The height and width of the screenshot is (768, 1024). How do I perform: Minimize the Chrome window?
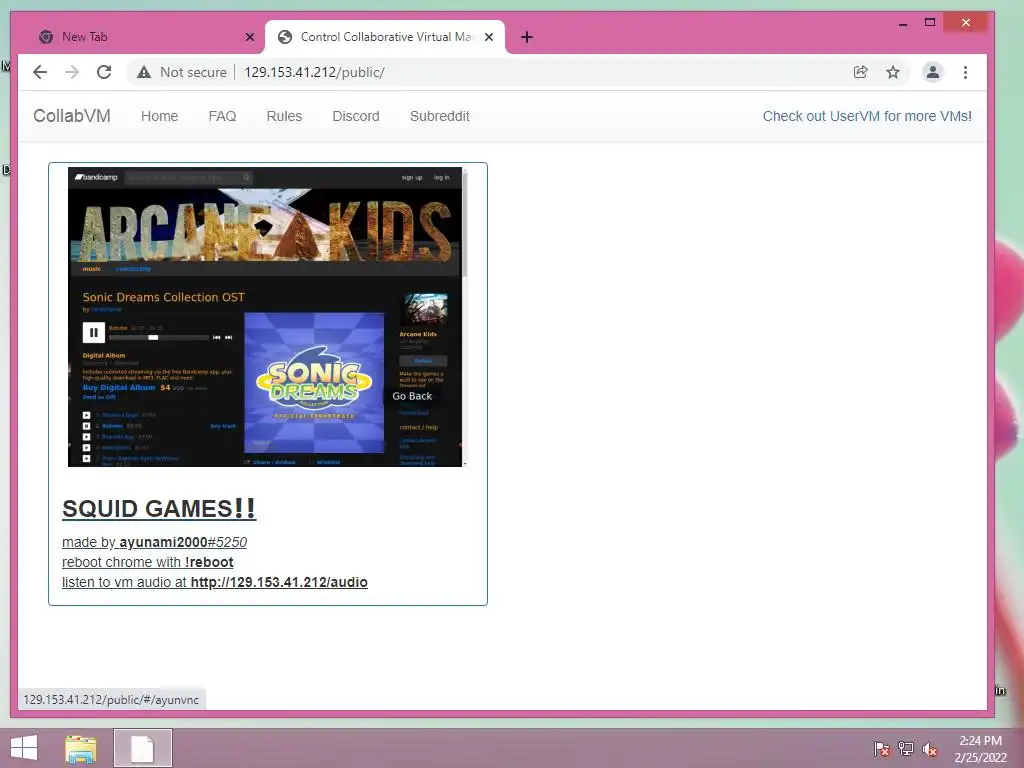(x=903, y=24)
